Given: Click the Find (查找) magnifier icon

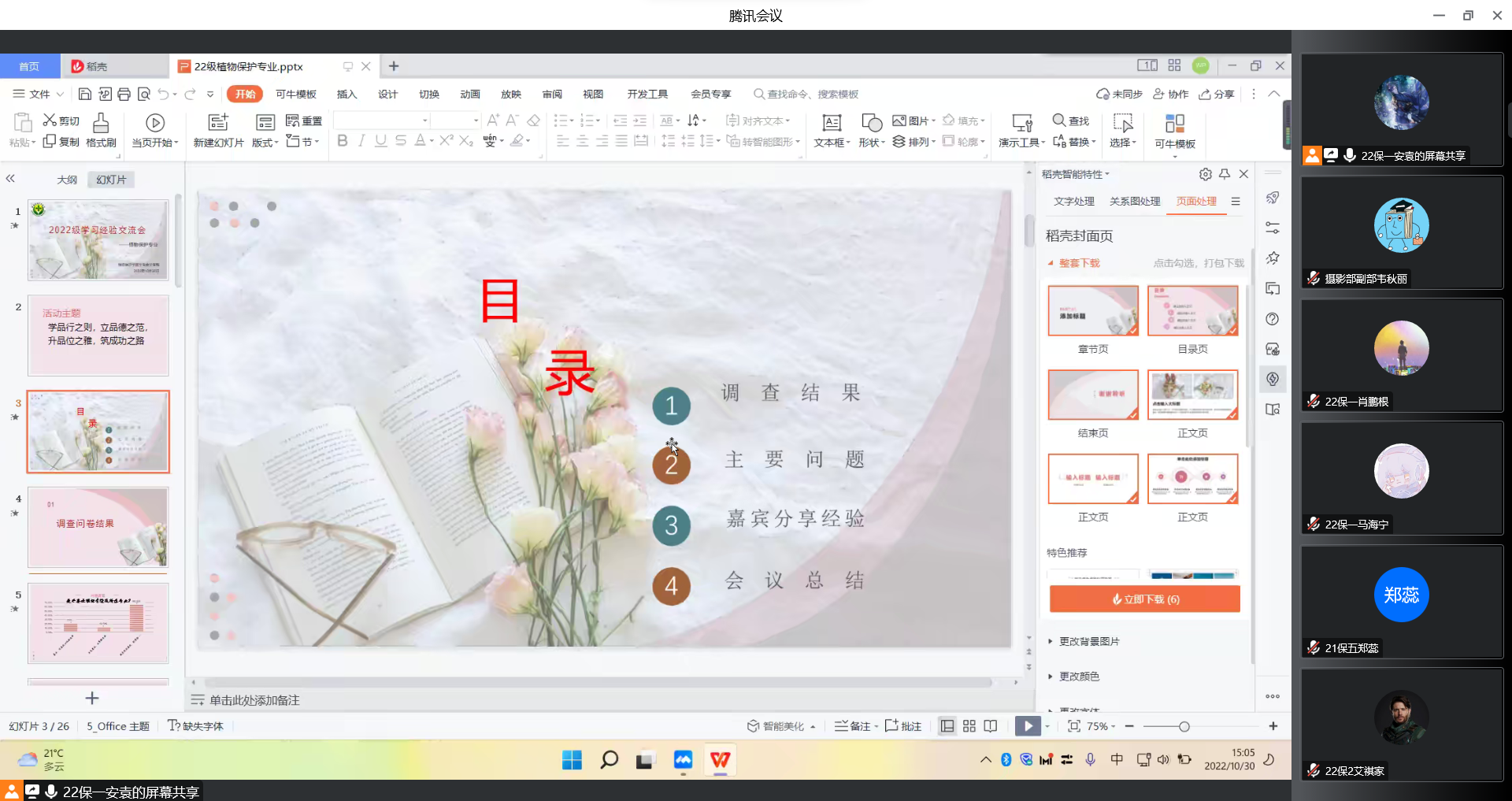Looking at the screenshot, I should point(1059,121).
